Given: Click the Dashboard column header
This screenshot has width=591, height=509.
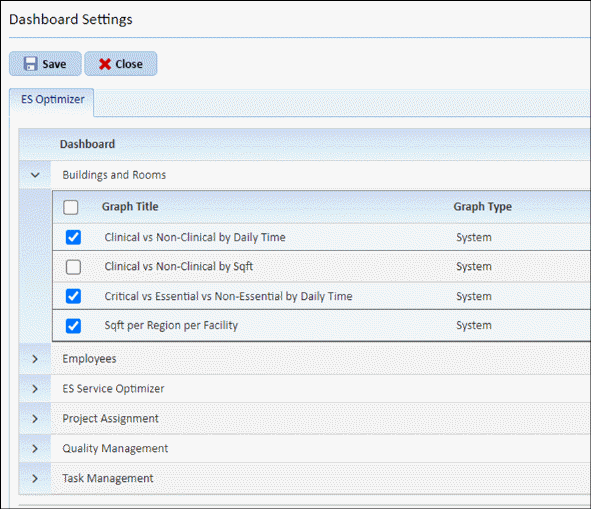Looking at the screenshot, I should (87, 144).
